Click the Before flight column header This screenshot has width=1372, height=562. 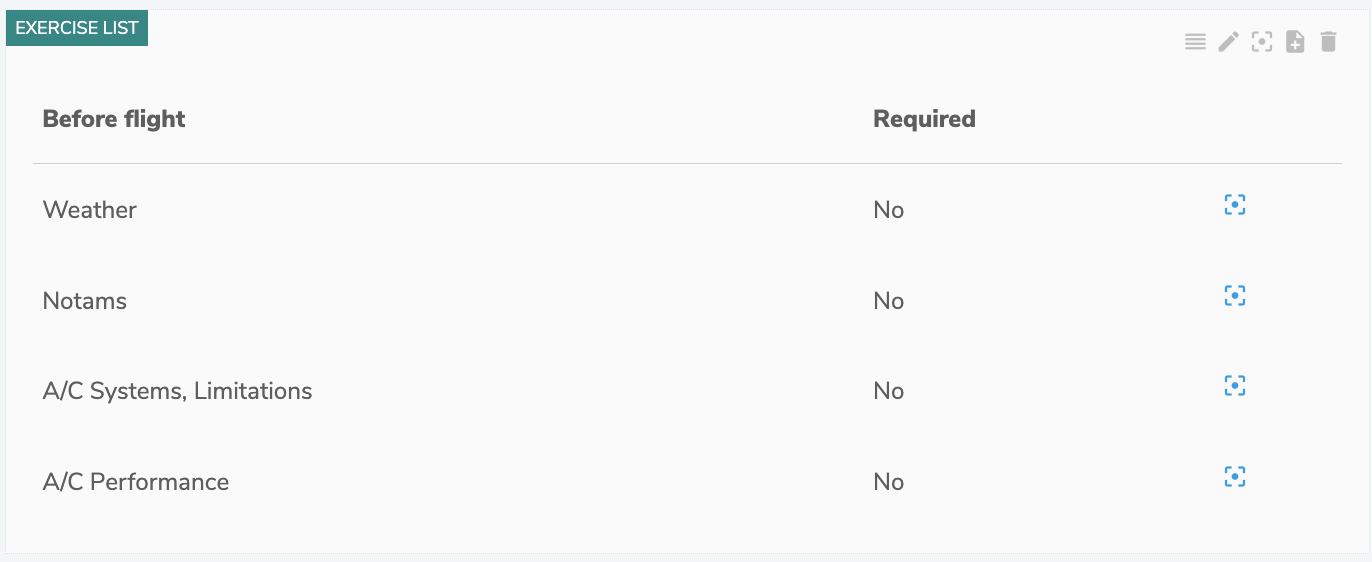coord(114,119)
